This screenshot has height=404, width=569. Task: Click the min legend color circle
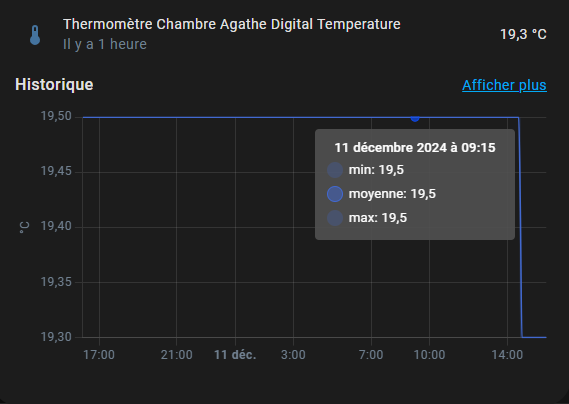(335, 170)
